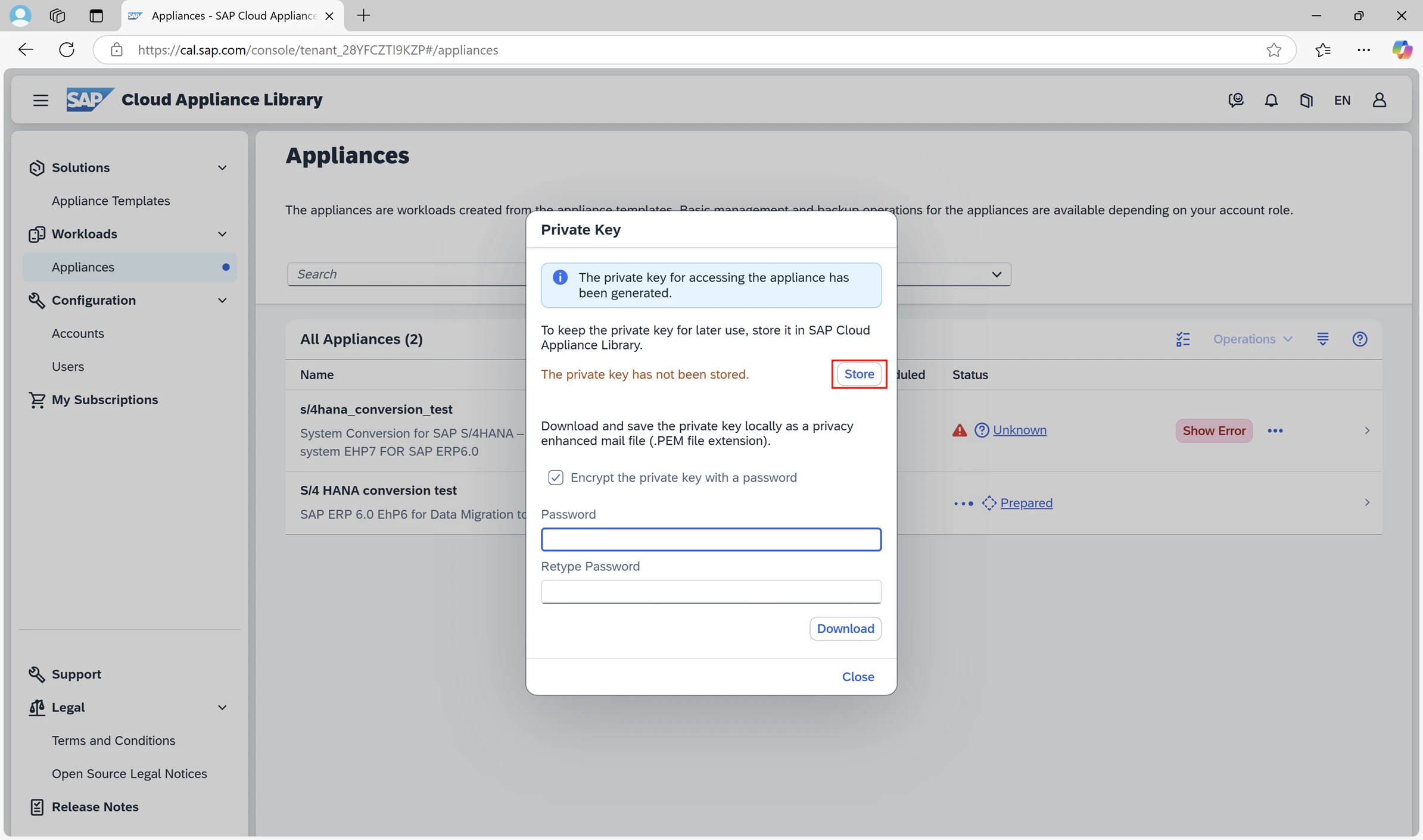Focus the Password field
The width and height of the screenshot is (1423, 840).
[x=711, y=540]
